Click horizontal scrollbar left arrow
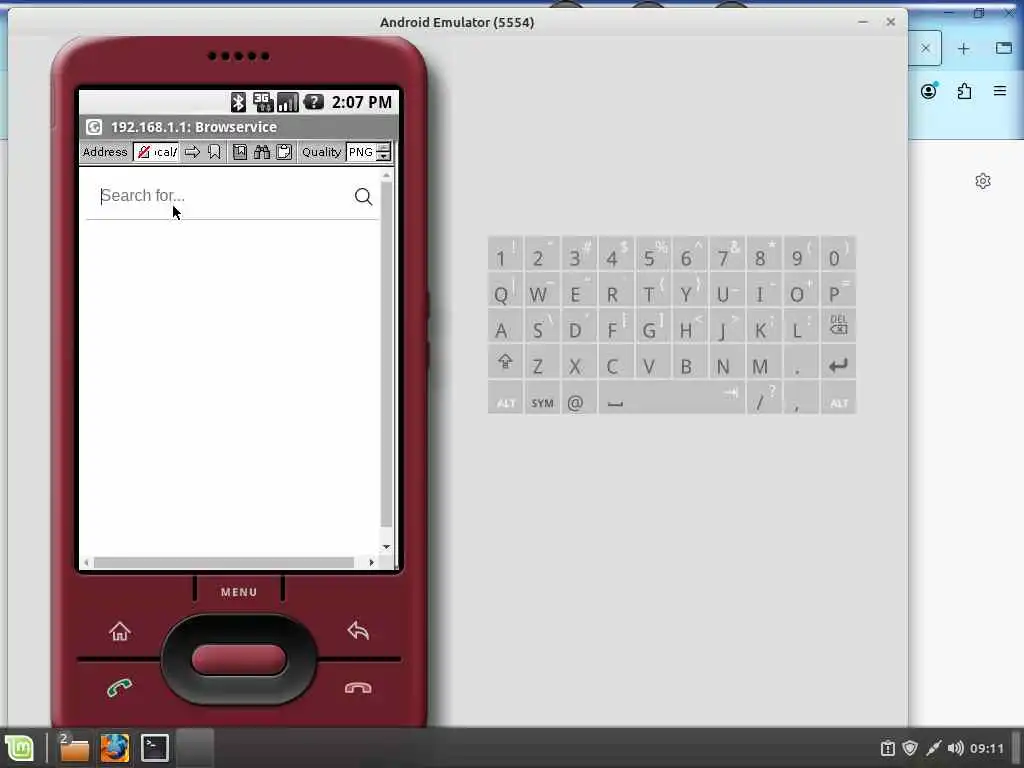 87,562
